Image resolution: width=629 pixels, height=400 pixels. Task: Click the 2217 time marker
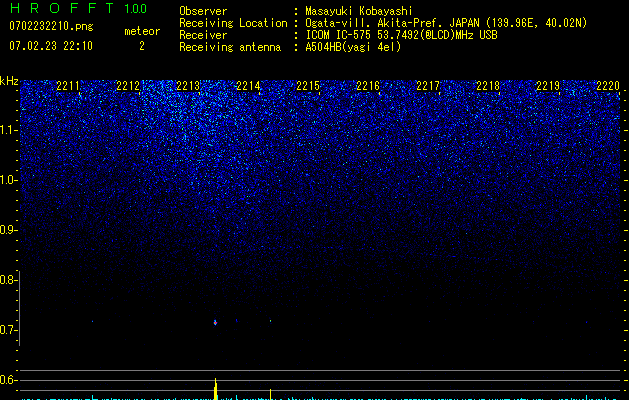click(428, 86)
